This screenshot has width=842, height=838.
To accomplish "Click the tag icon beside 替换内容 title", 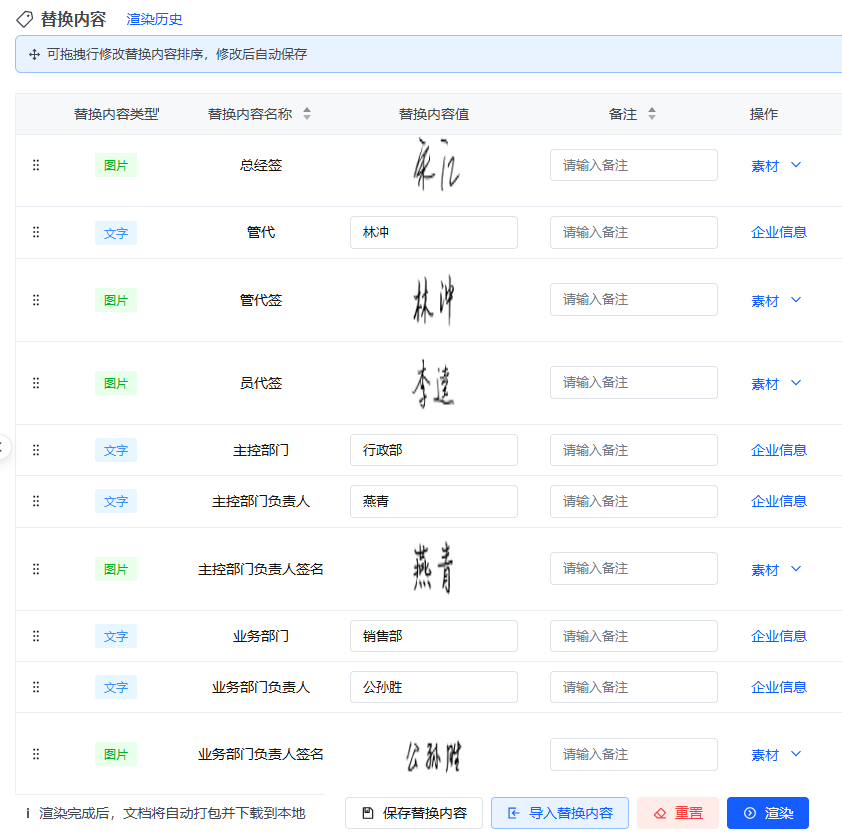I will pyautogui.click(x=22, y=19).
